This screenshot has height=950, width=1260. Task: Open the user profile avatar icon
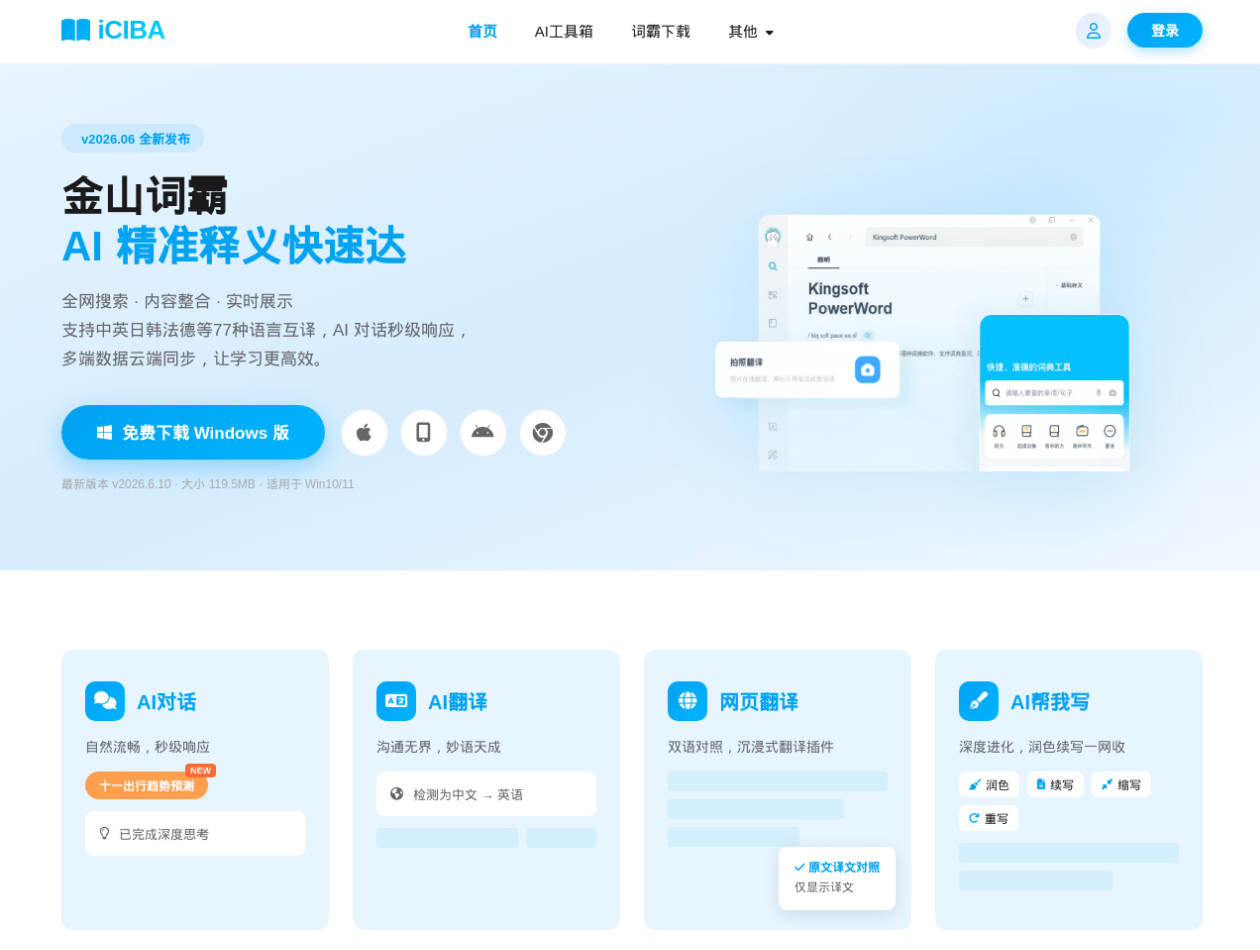pos(1093,31)
